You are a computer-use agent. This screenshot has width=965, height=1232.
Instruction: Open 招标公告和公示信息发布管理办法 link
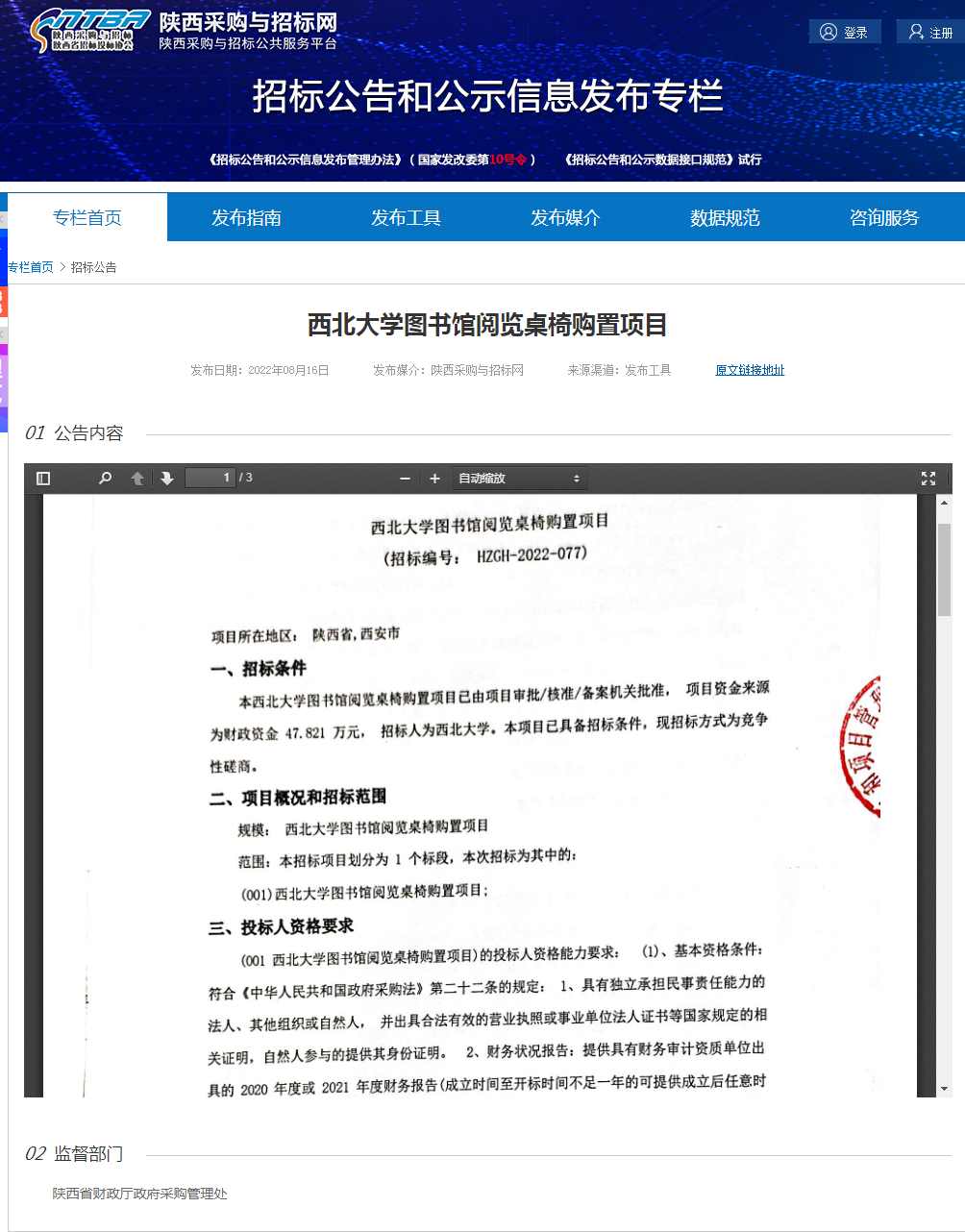[307, 160]
